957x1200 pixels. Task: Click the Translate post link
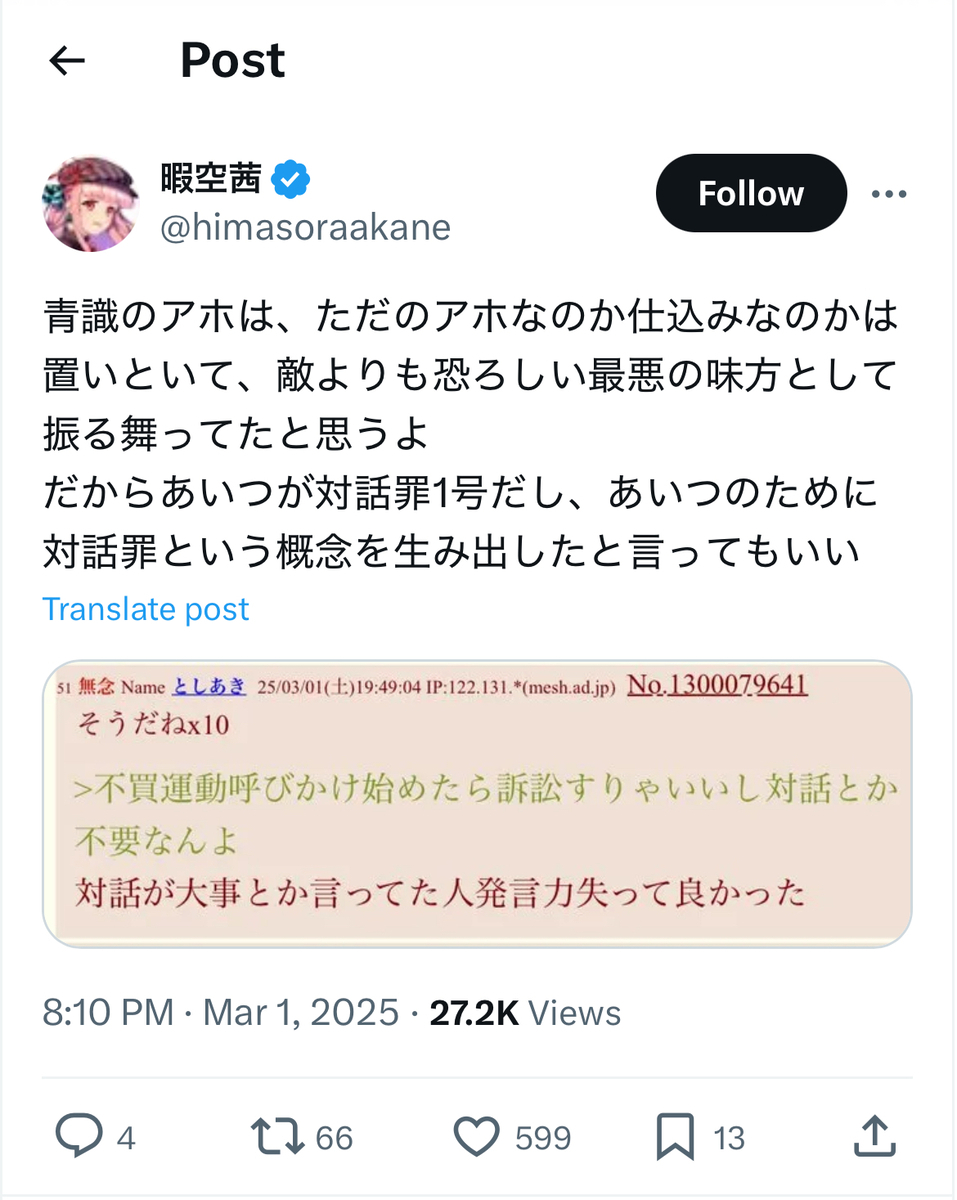click(146, 609)
